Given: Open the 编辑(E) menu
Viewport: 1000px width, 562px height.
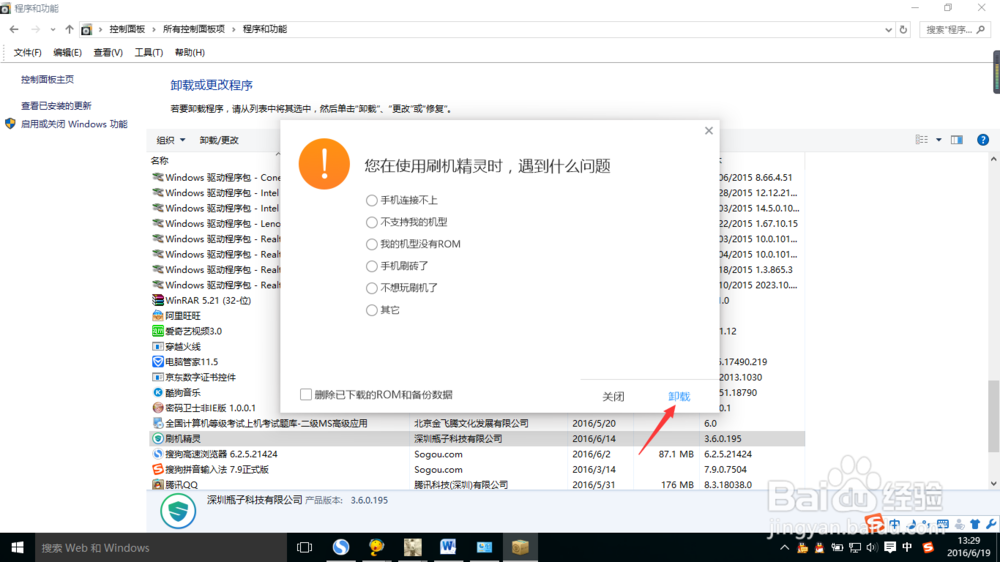Looking at the screenshot, I should click(x=67, y=53).
